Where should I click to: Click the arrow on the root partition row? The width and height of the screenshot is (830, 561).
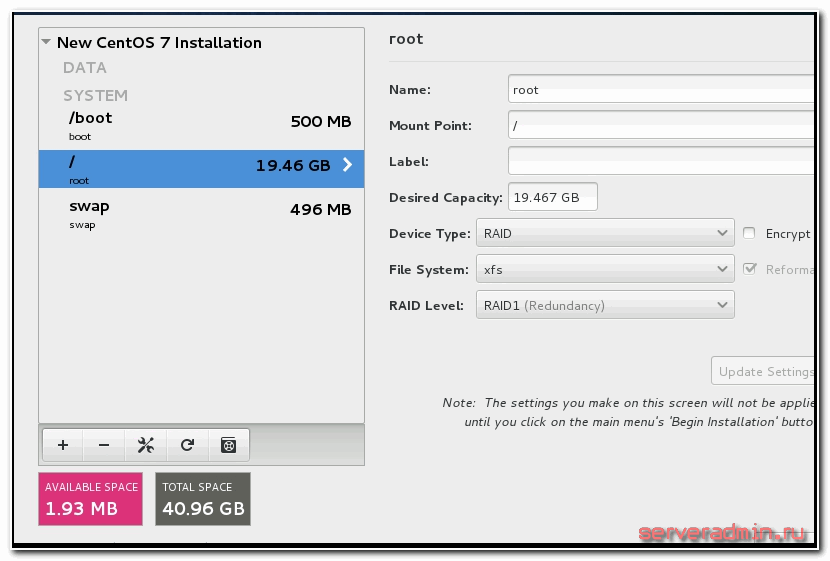coord(347,165)
